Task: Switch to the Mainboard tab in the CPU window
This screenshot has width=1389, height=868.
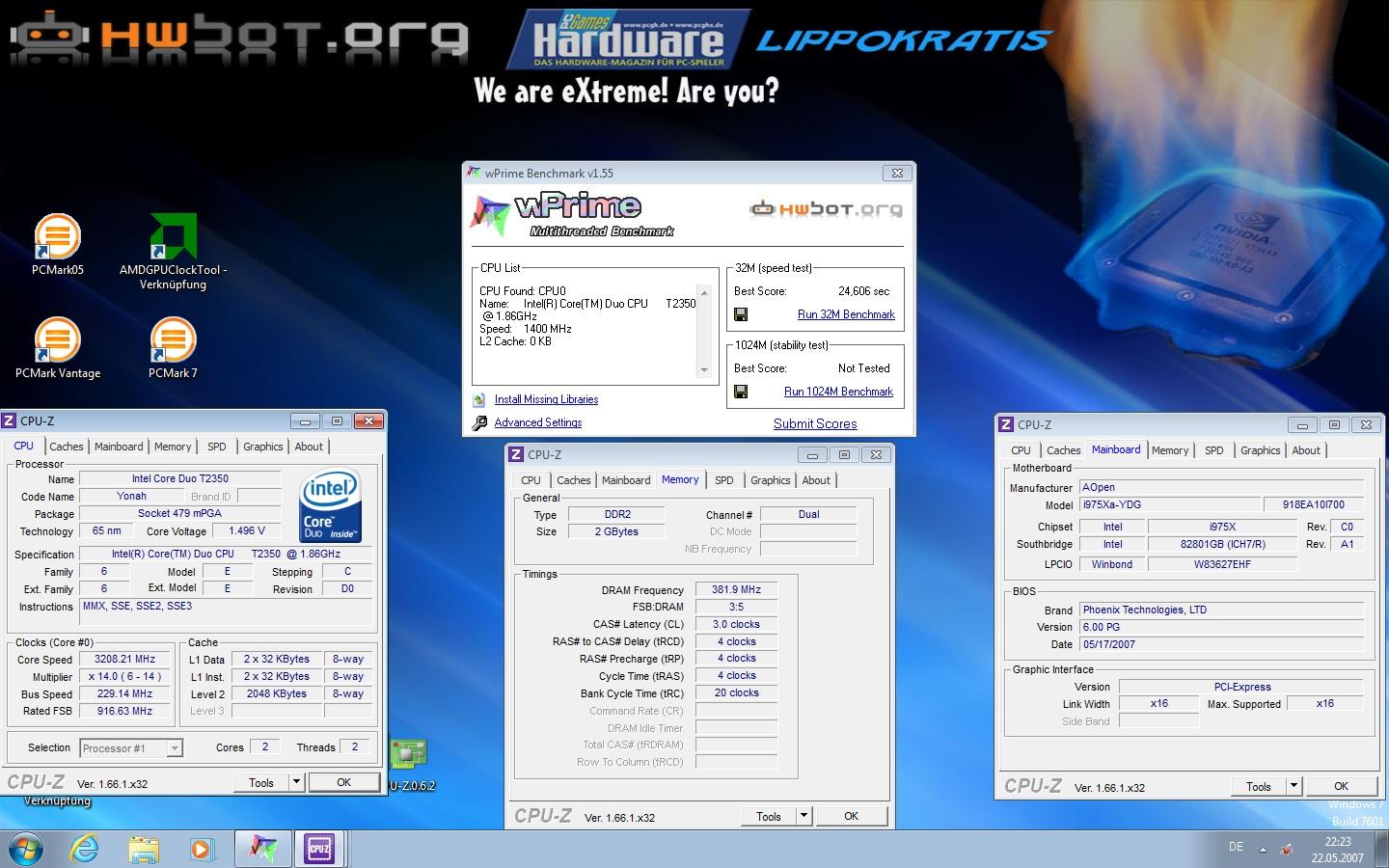Action: click(119, 447)
